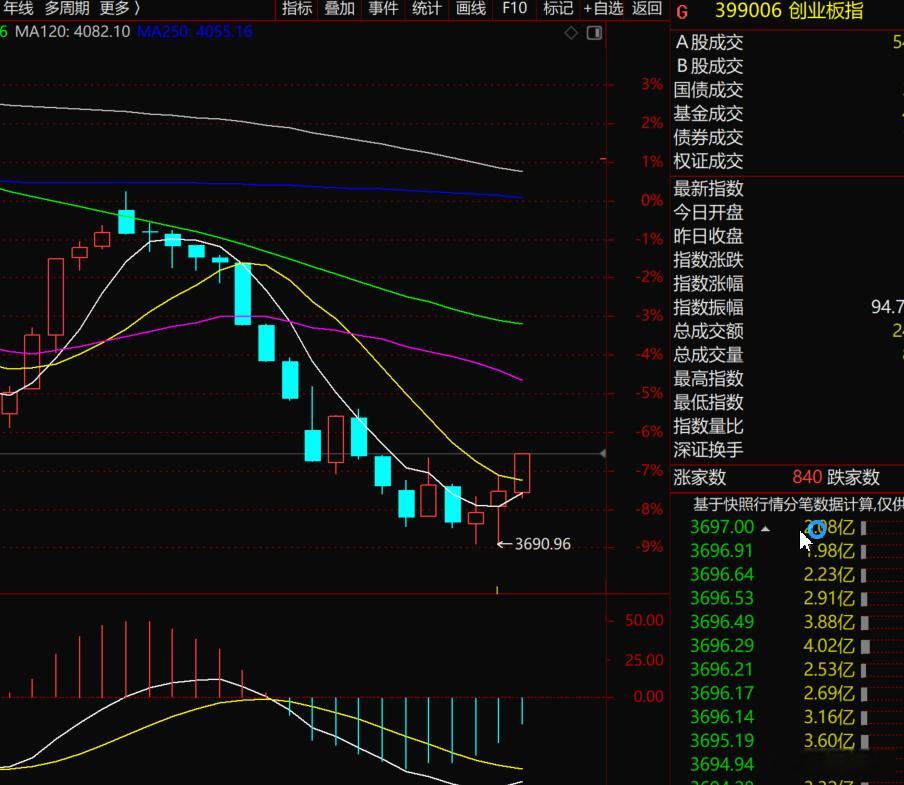Click the 总成交额 label
904x785 pixels.
[x=708, y=331]
